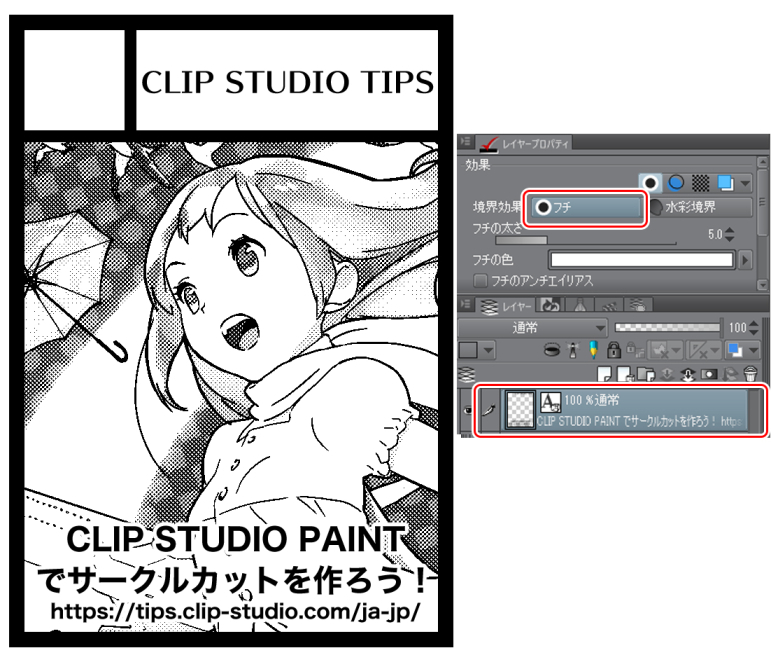Screen dimensions: 771x662
Task: Create new raster layer icon
Action: pyautogui.click(x=605, y=374)
